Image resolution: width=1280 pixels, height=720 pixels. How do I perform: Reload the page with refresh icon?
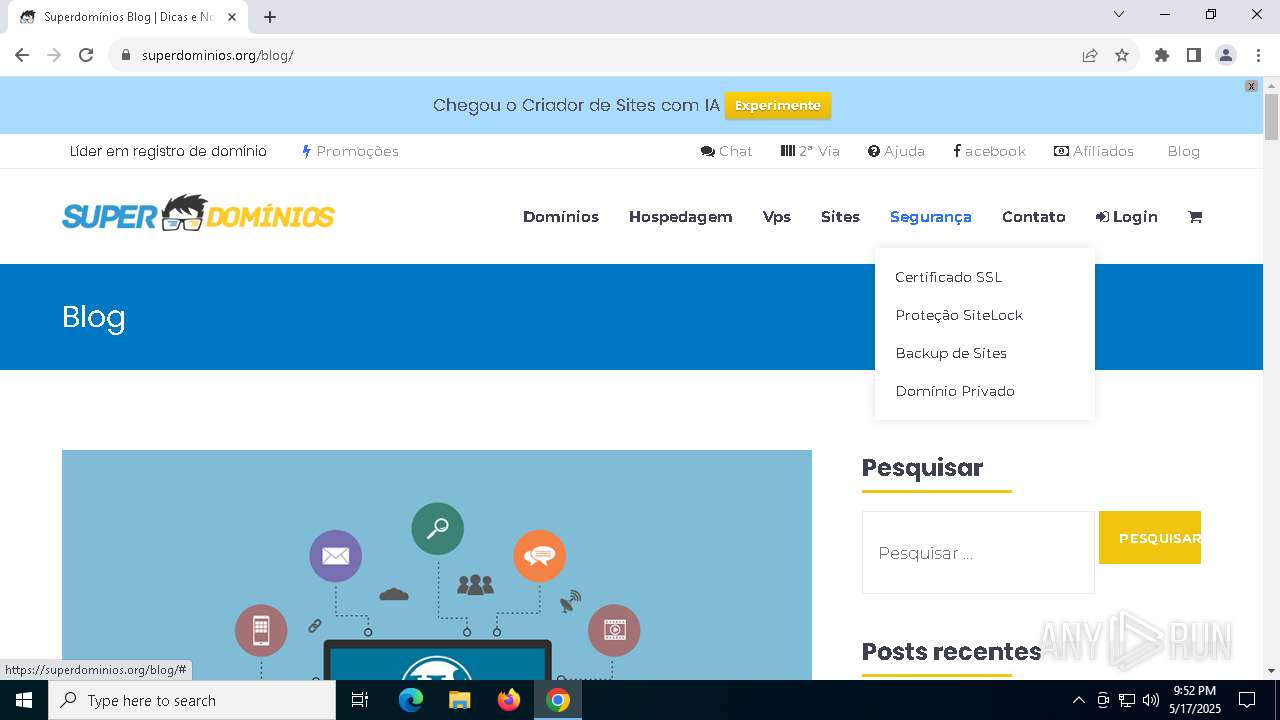tap(86, 55)
